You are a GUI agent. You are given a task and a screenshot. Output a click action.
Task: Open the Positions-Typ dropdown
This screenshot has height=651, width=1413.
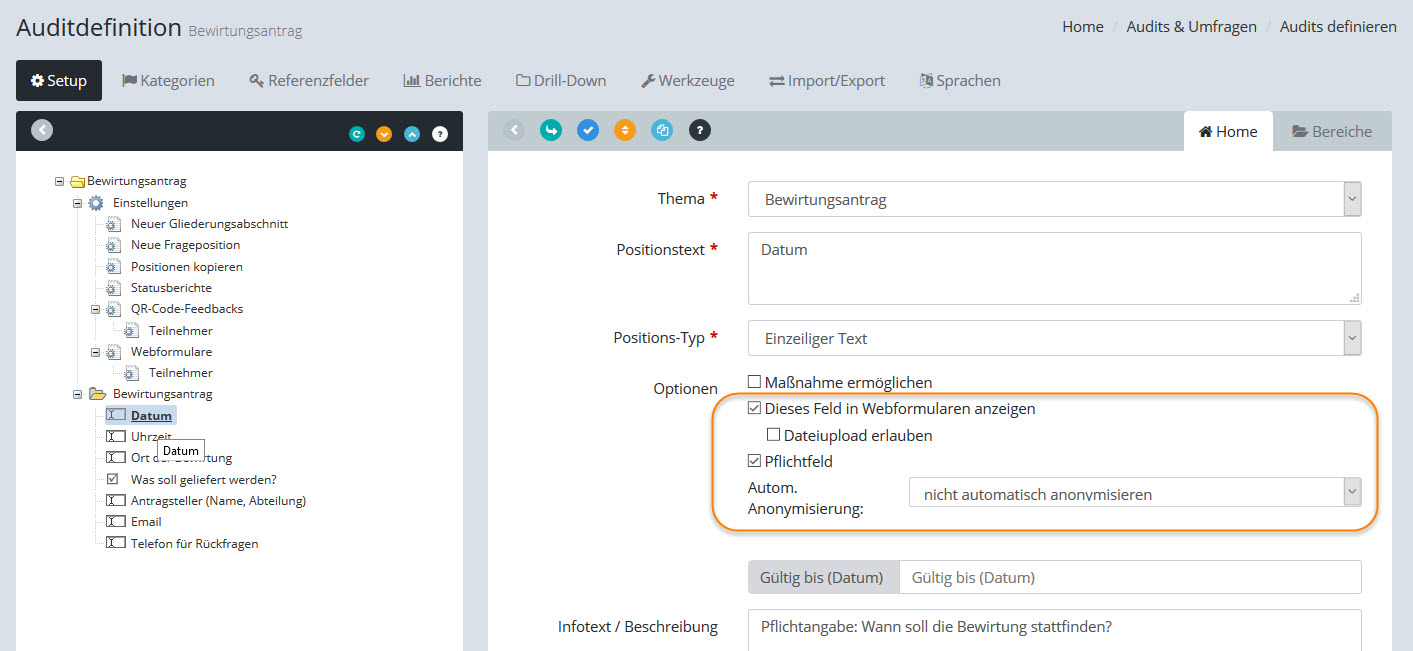point(1054,338)
